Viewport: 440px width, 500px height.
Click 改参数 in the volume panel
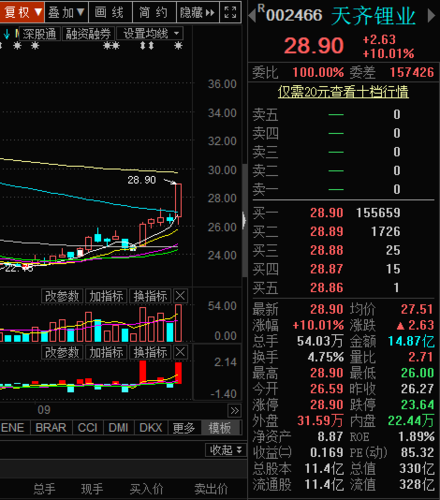click(x=62, y=296)
